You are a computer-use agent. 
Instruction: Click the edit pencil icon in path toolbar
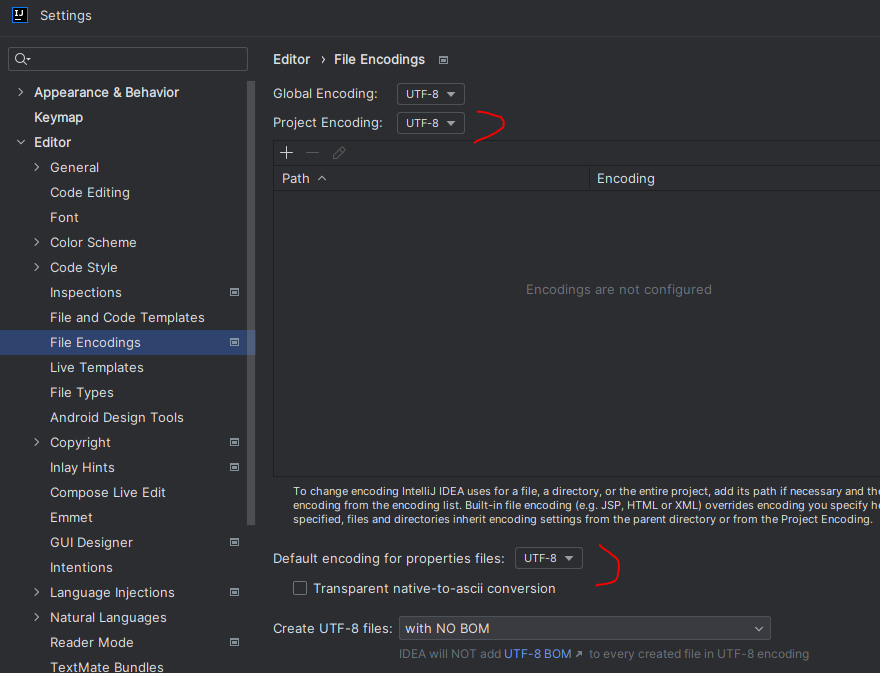[x=338, y=153]
